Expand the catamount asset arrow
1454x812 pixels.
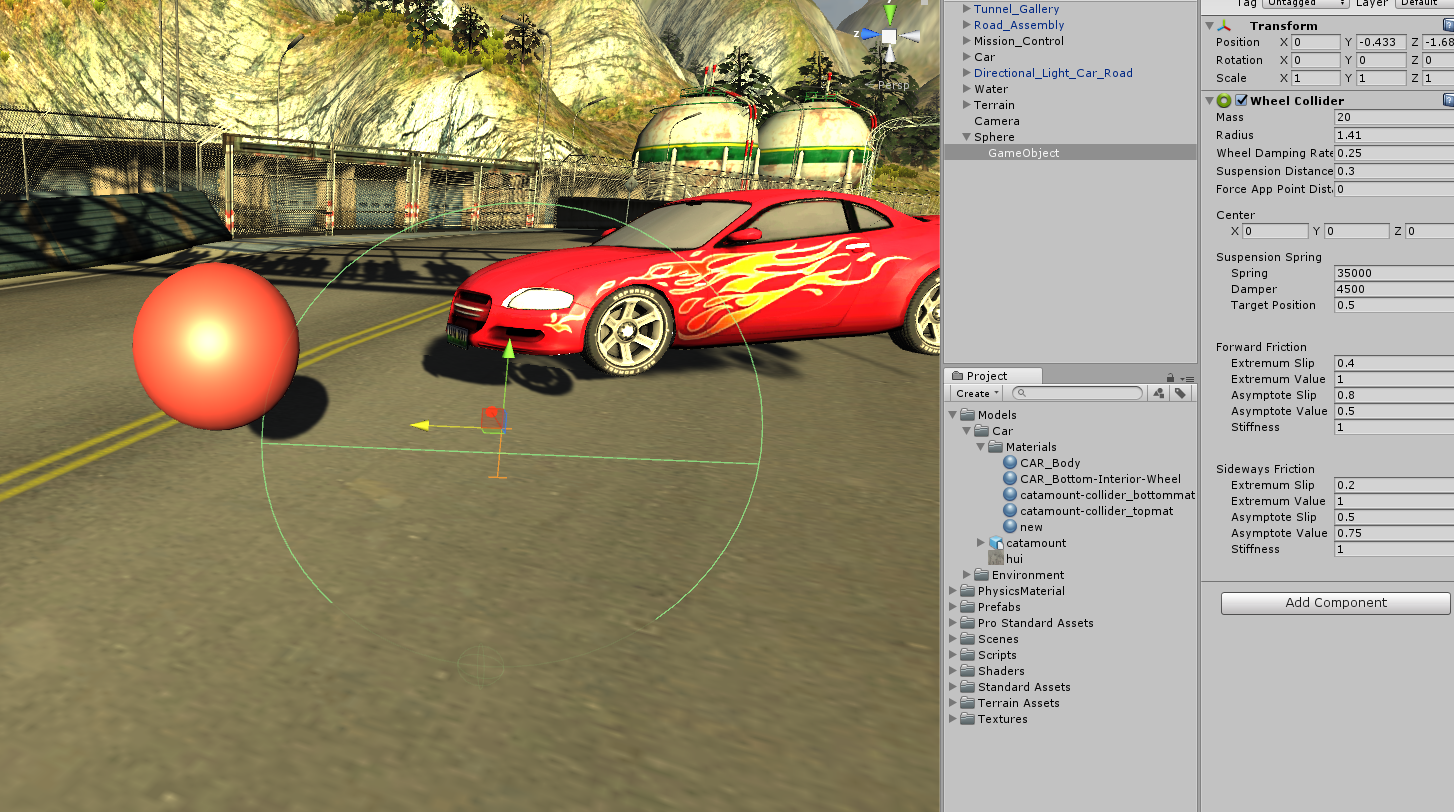point(981,543)
